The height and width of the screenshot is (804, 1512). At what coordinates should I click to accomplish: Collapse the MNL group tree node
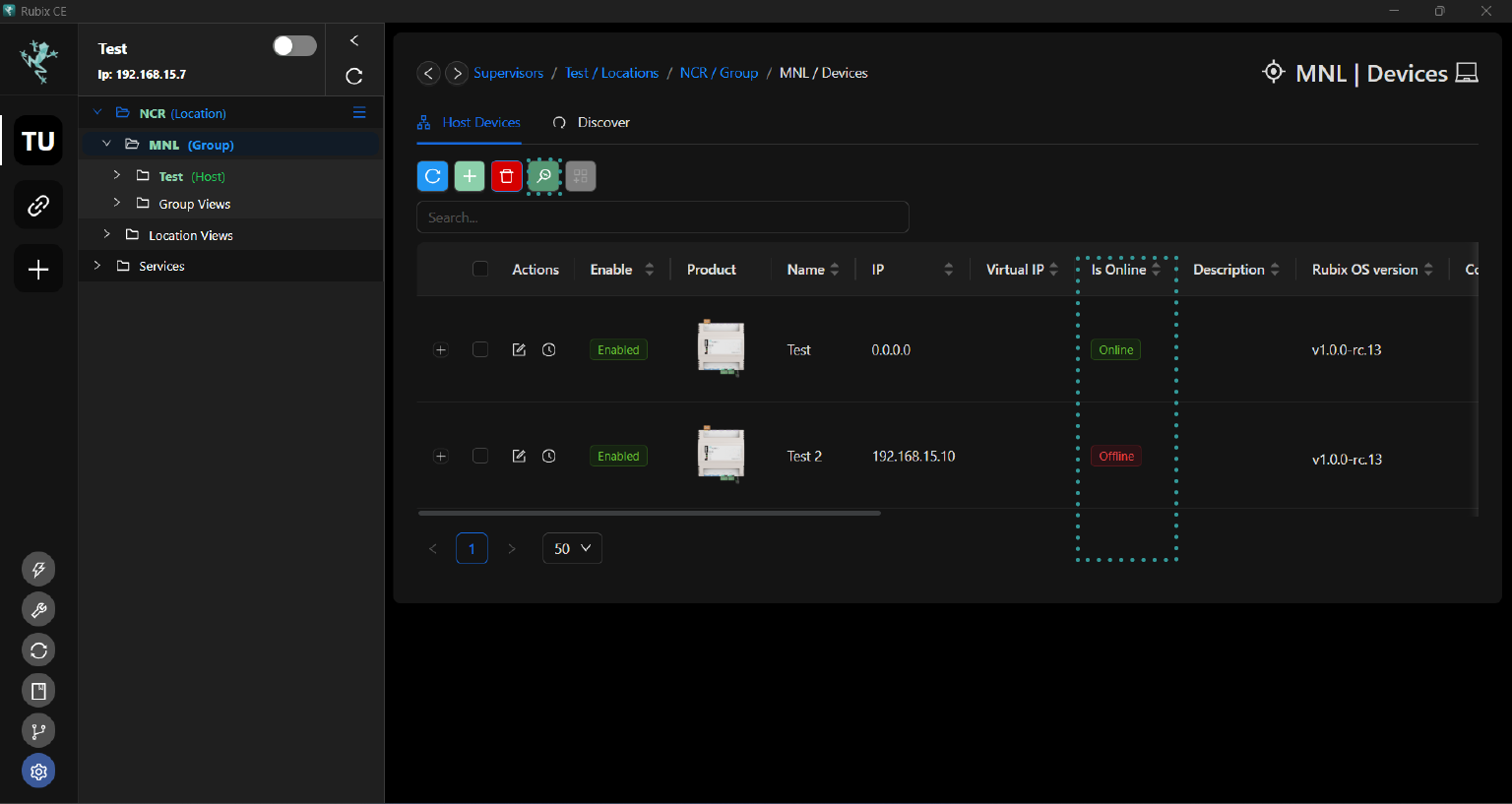[x=107, y=144]
